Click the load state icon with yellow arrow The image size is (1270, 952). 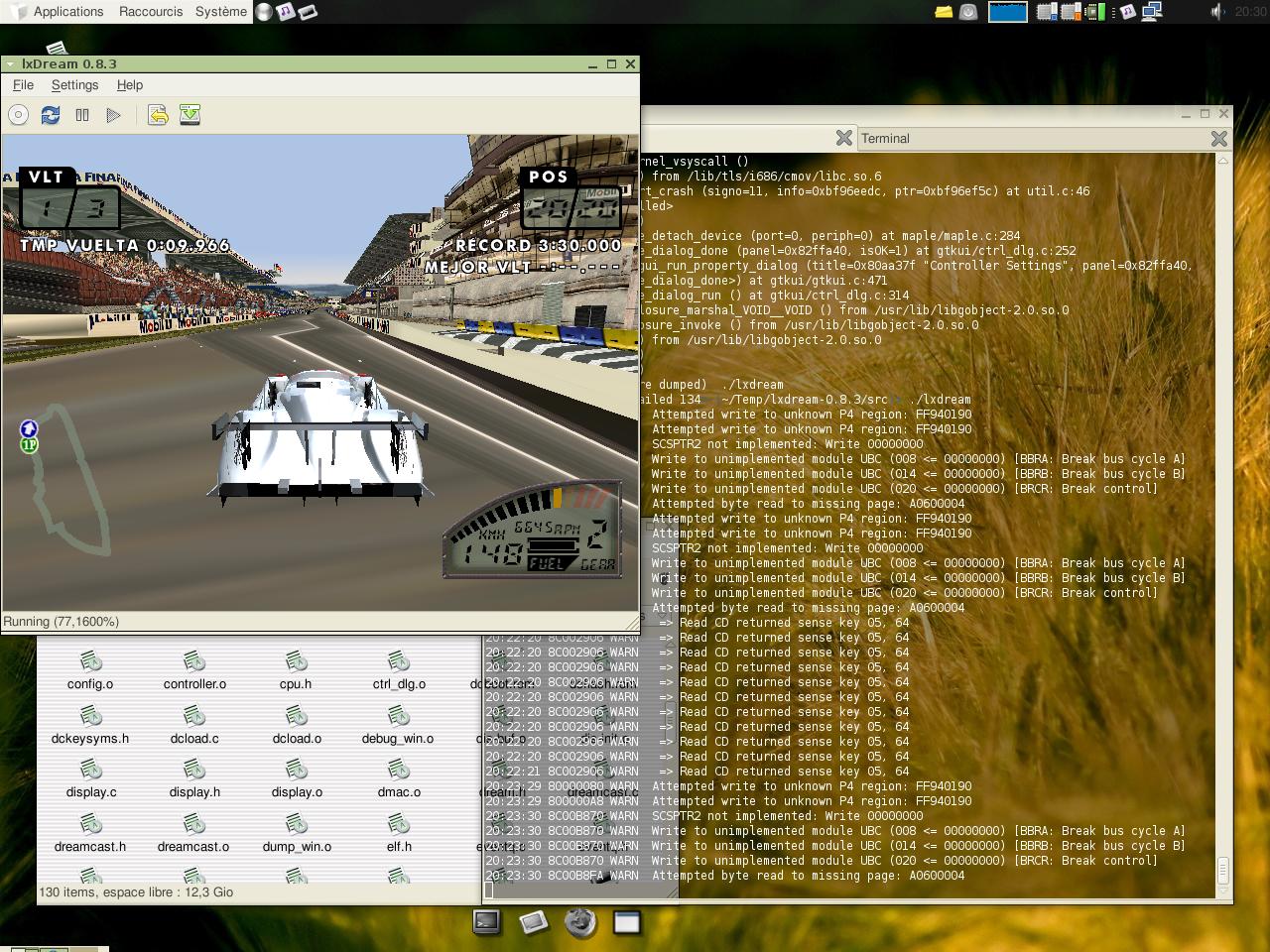(x=158, y=115)
